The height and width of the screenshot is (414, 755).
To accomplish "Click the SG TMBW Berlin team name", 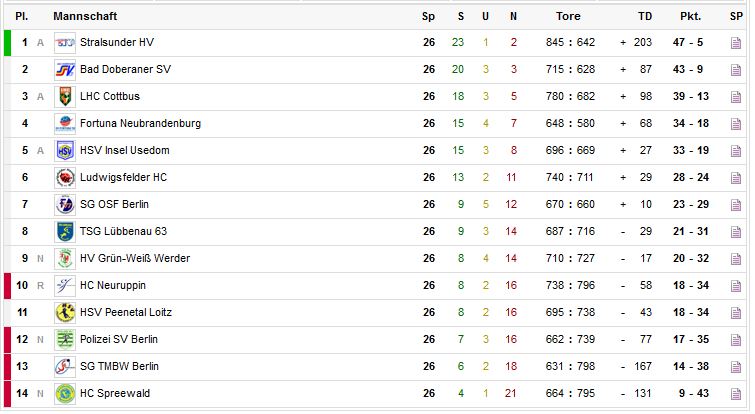I will (118, 367).
